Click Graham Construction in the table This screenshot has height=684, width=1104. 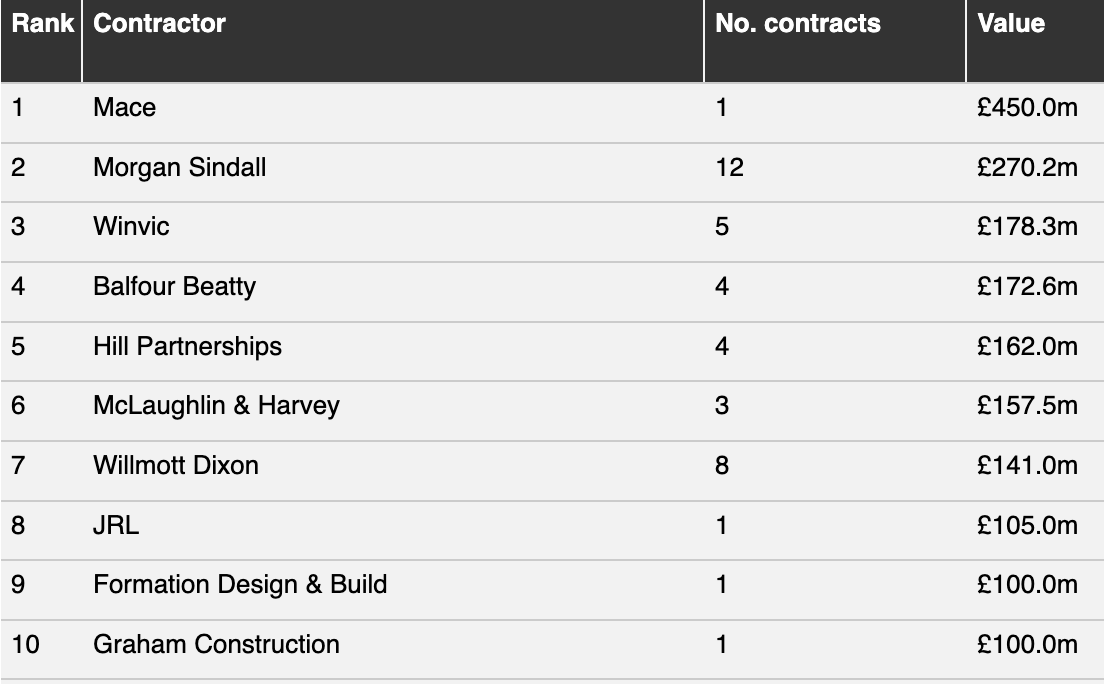tap(216, 644)
